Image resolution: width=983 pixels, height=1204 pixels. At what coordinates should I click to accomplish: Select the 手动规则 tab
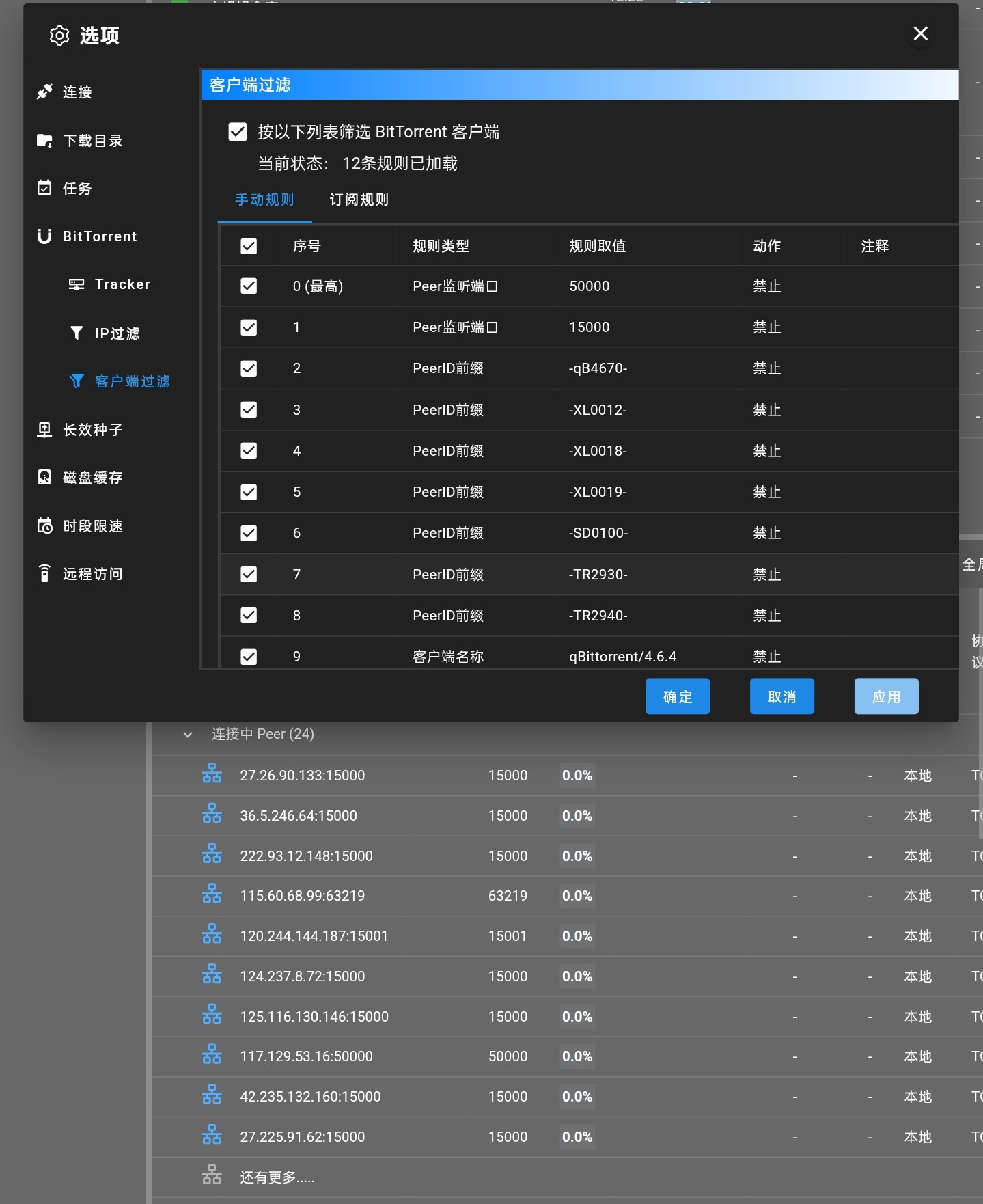coord(264,200)
